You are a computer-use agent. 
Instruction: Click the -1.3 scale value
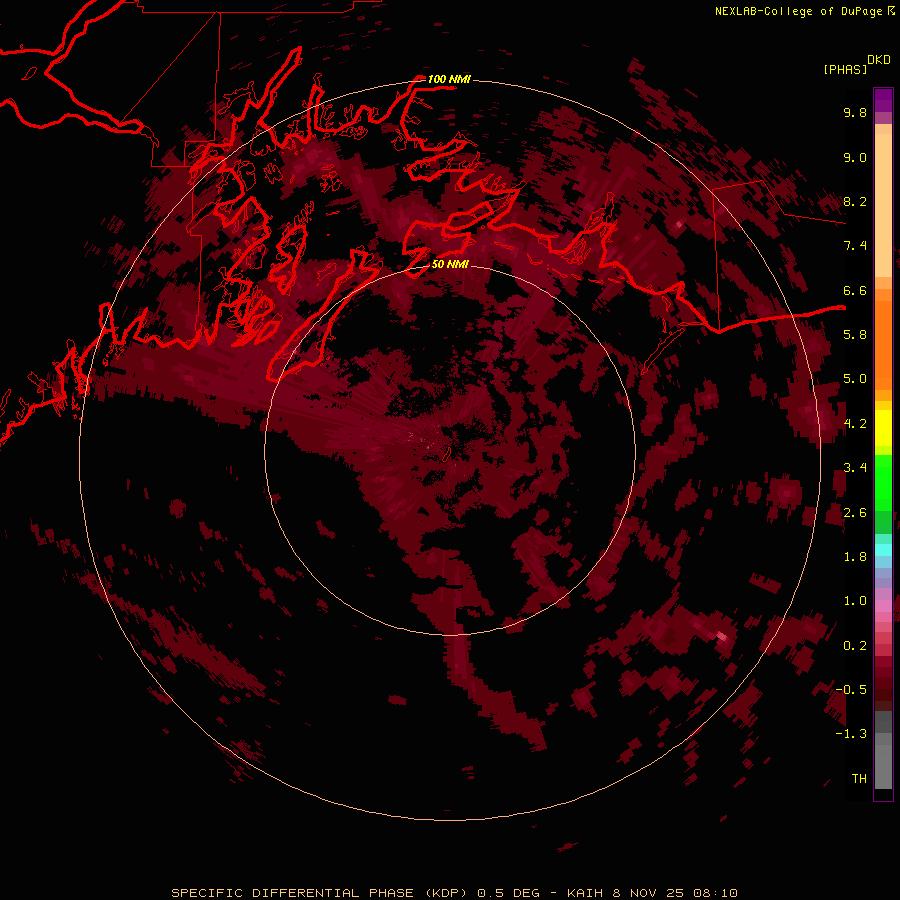click(x=851, y=734)
